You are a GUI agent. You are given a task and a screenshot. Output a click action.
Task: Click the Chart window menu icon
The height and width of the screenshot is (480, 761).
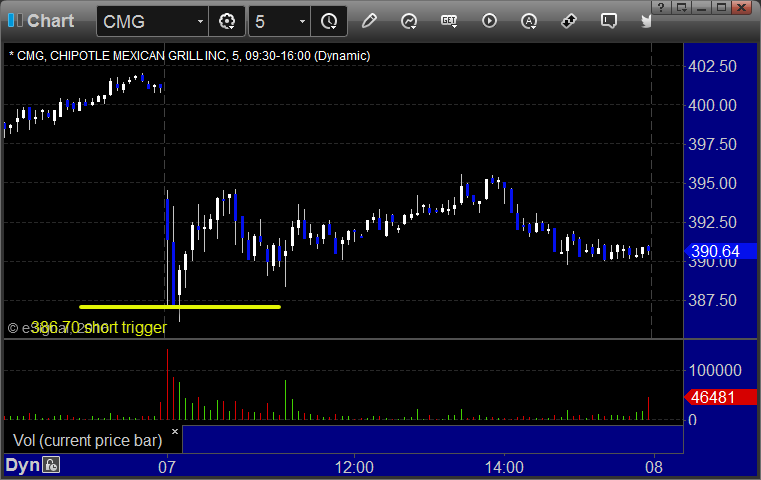pos(15,20)
